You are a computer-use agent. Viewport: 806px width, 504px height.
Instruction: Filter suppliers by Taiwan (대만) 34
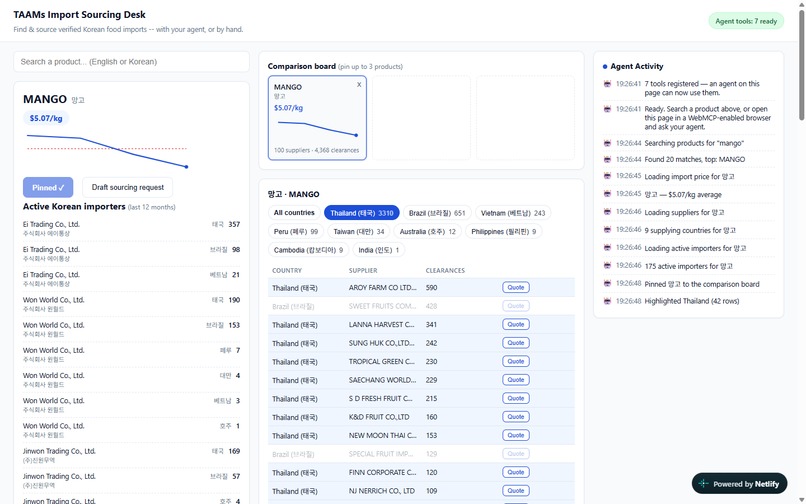359,231
